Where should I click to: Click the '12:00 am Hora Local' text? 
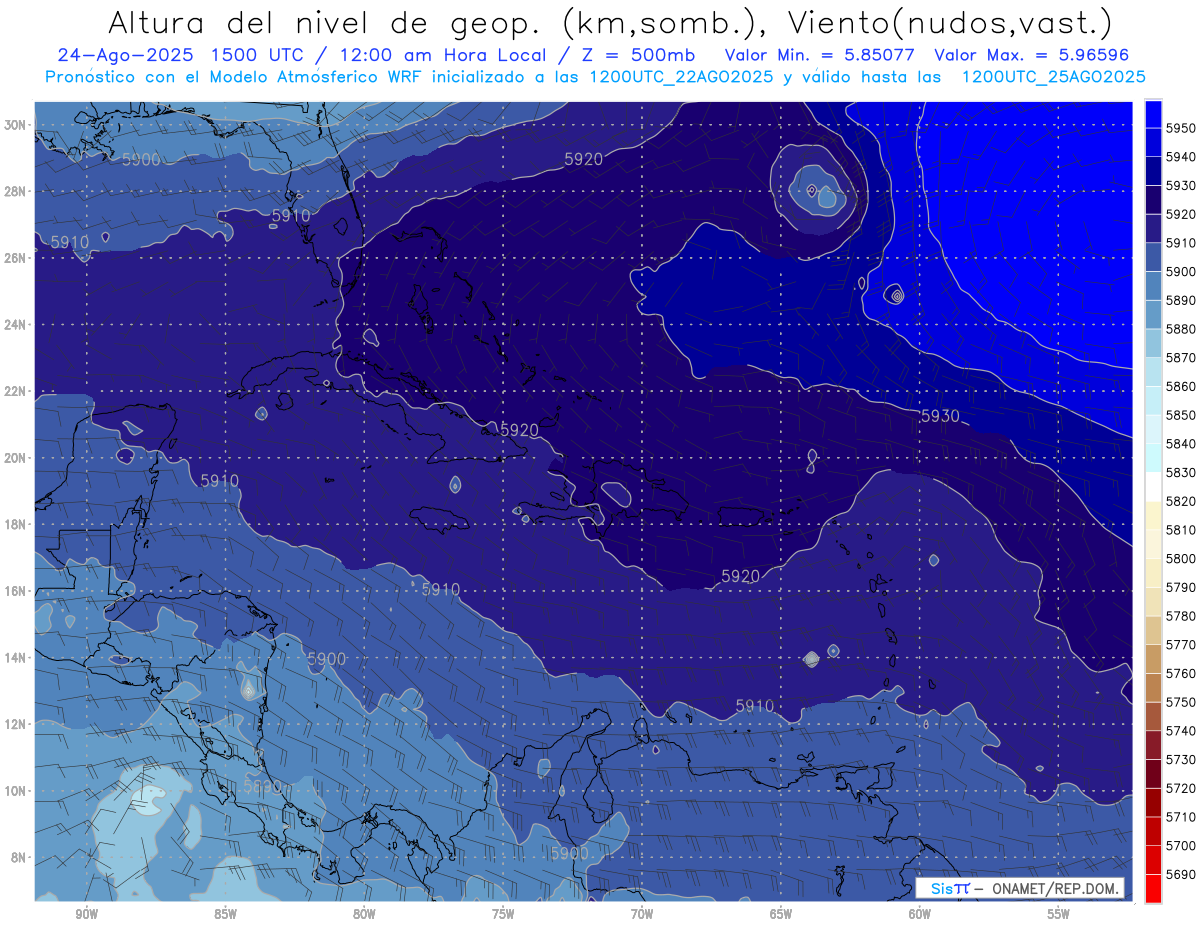(x=443, y=56)
